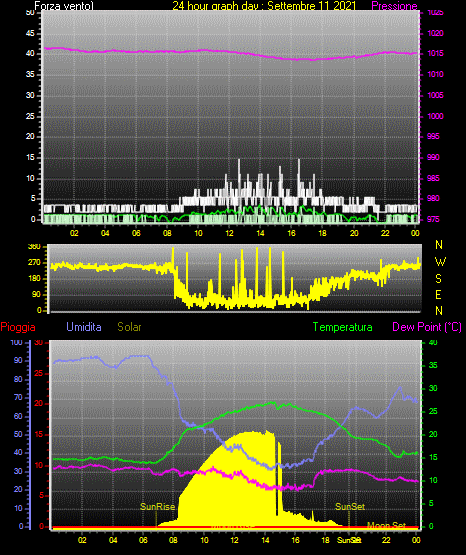The height and width of the screenshot is (555, 466).
Task: Click hour label 16 under the bottom graph
Action: (295, 540)
